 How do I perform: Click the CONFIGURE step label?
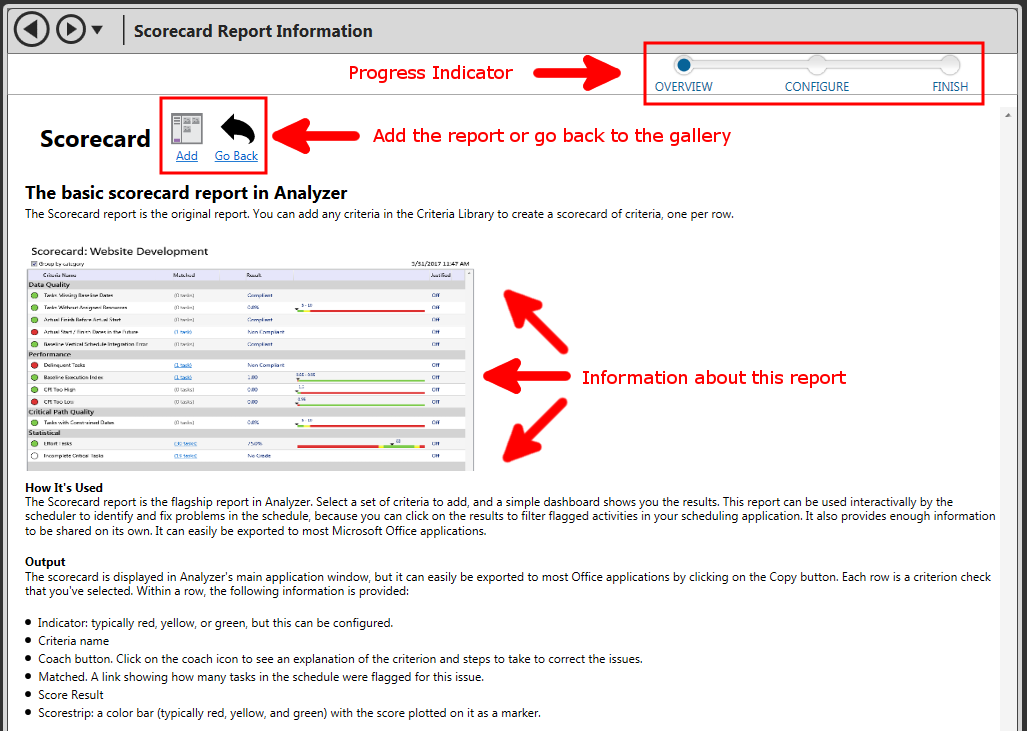tap(817, 87)
